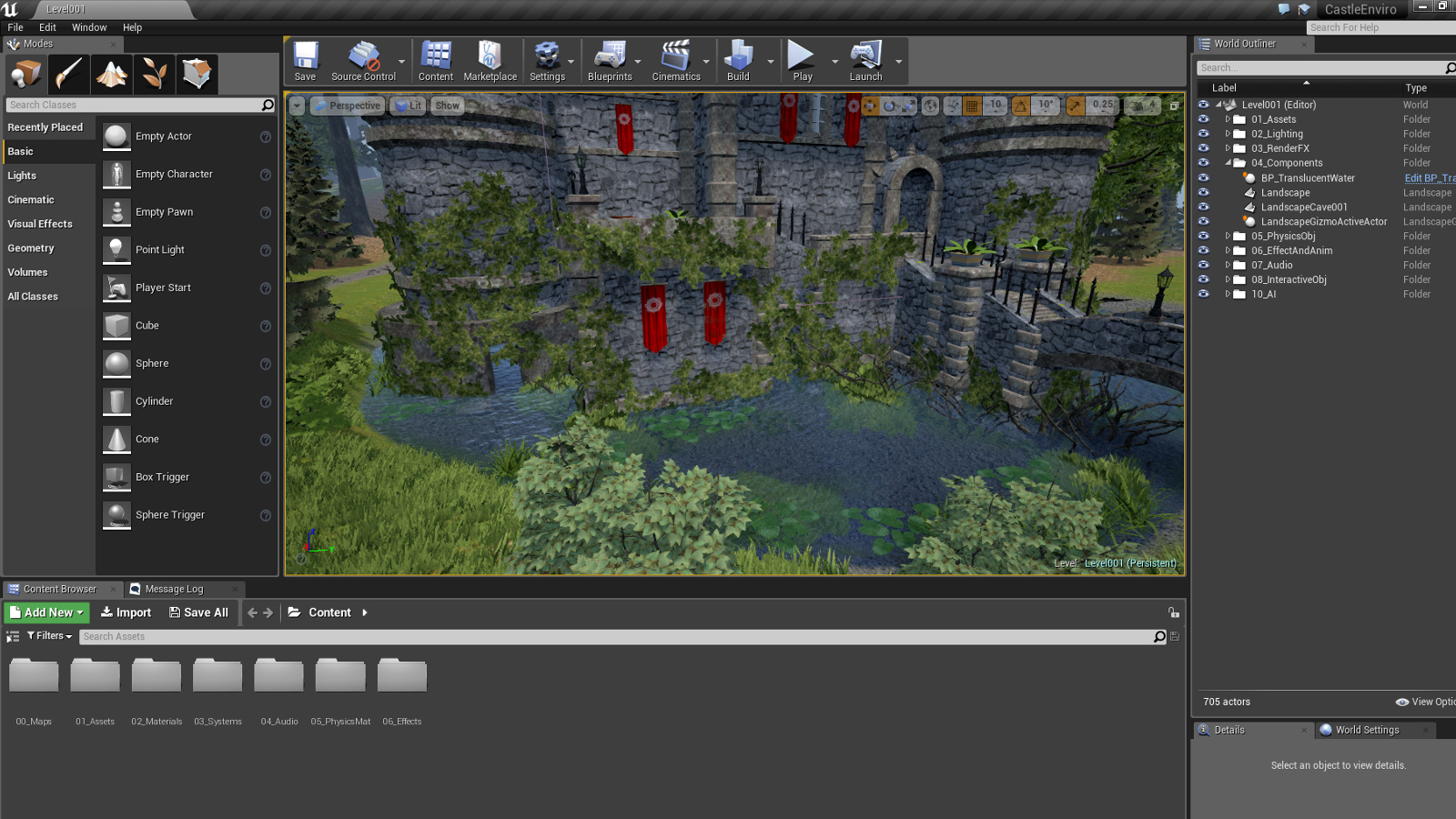Open the Filters dropdown

49,636
